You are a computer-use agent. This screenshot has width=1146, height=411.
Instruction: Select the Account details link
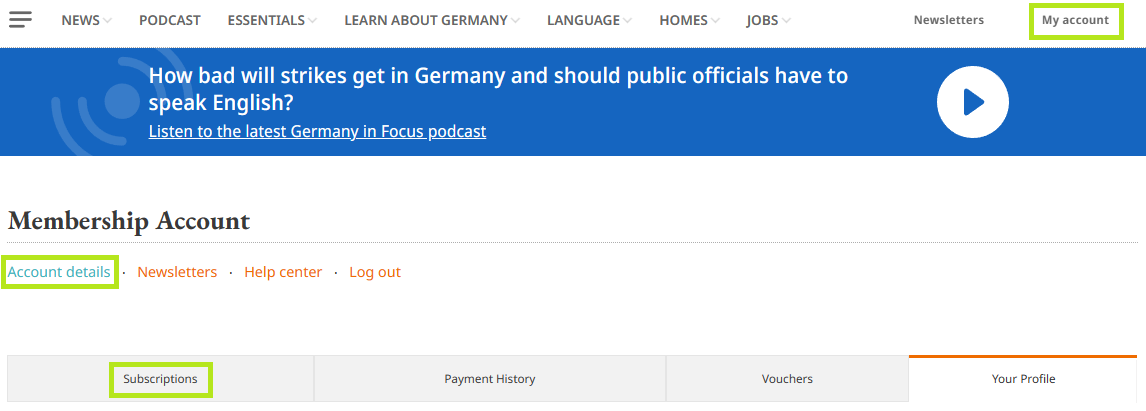[59, 272]
